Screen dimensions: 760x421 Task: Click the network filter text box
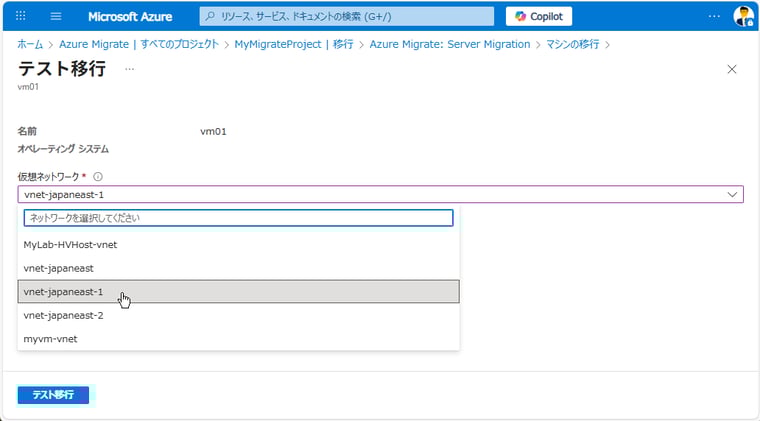pos(238,218)
